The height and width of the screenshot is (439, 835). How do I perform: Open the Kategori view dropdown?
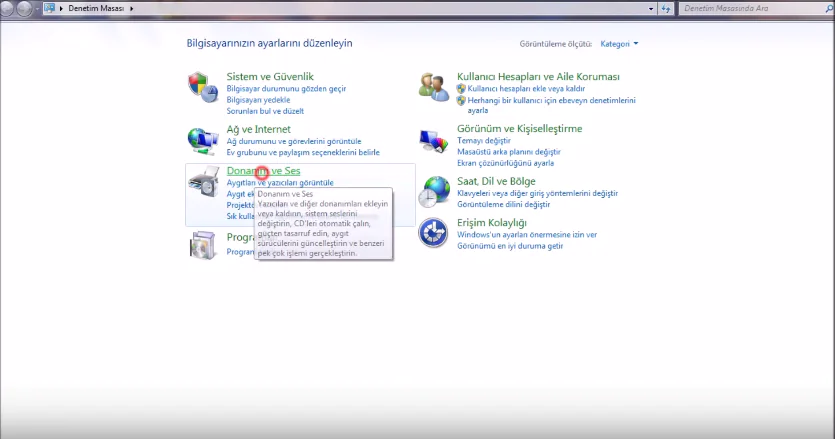(x=619, y=44)
